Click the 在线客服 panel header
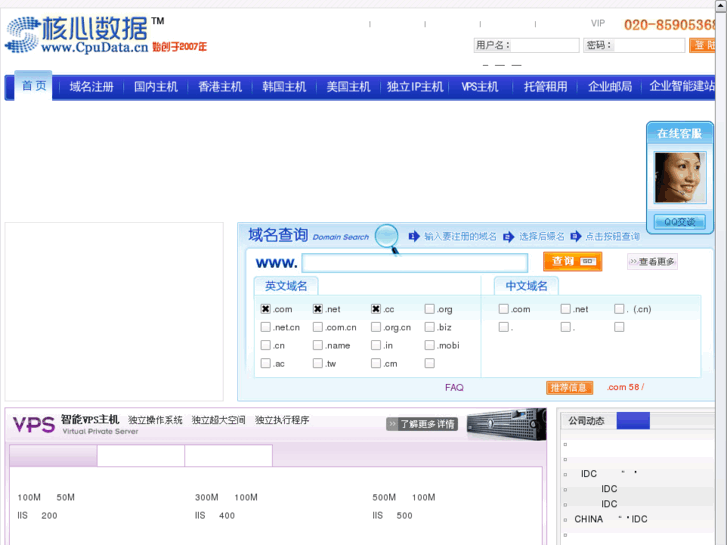Viewport: 727px width, 545px height. [x=679, y=133]
